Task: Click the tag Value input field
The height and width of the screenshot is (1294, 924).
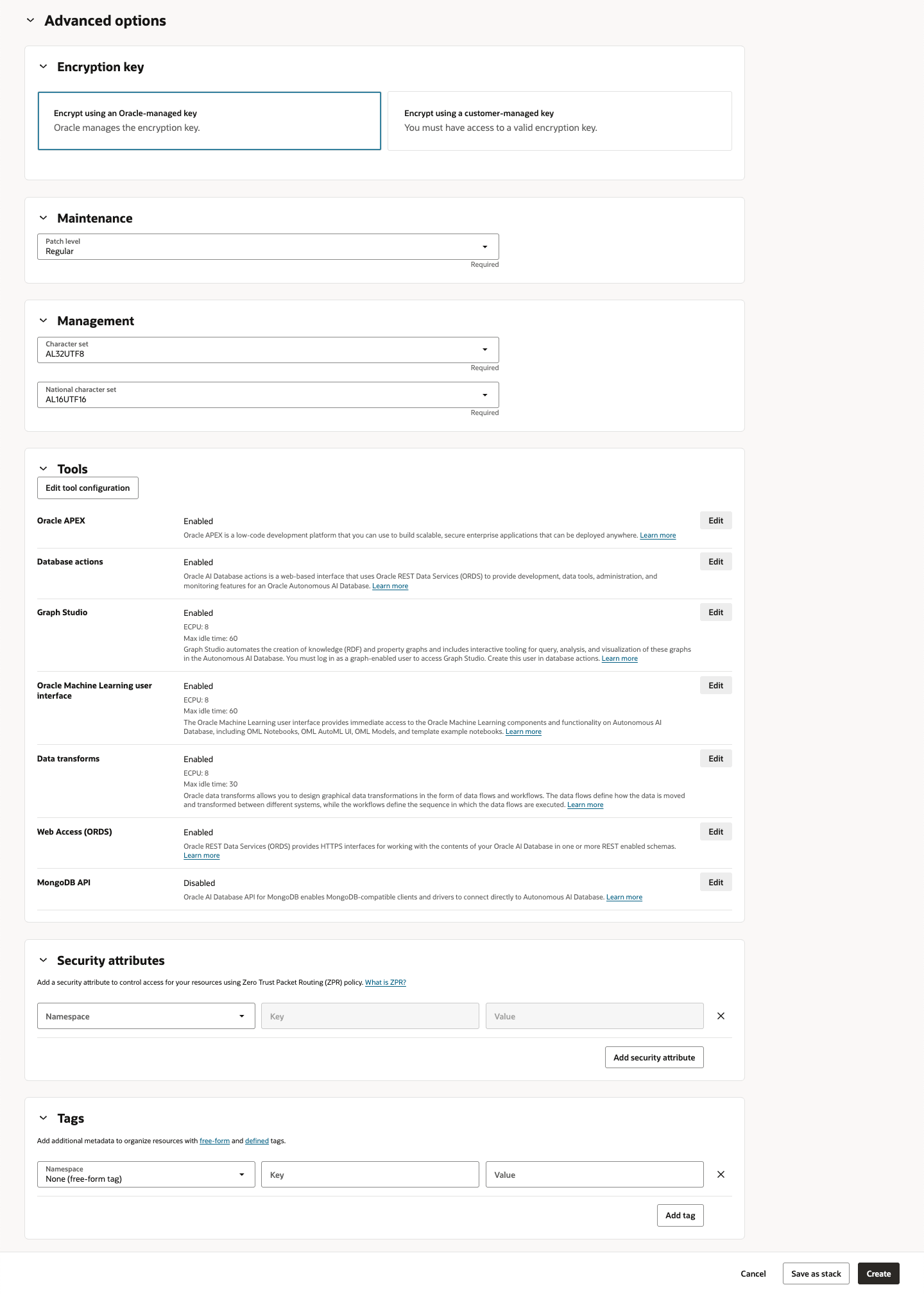Action: tap(595, 1175)
